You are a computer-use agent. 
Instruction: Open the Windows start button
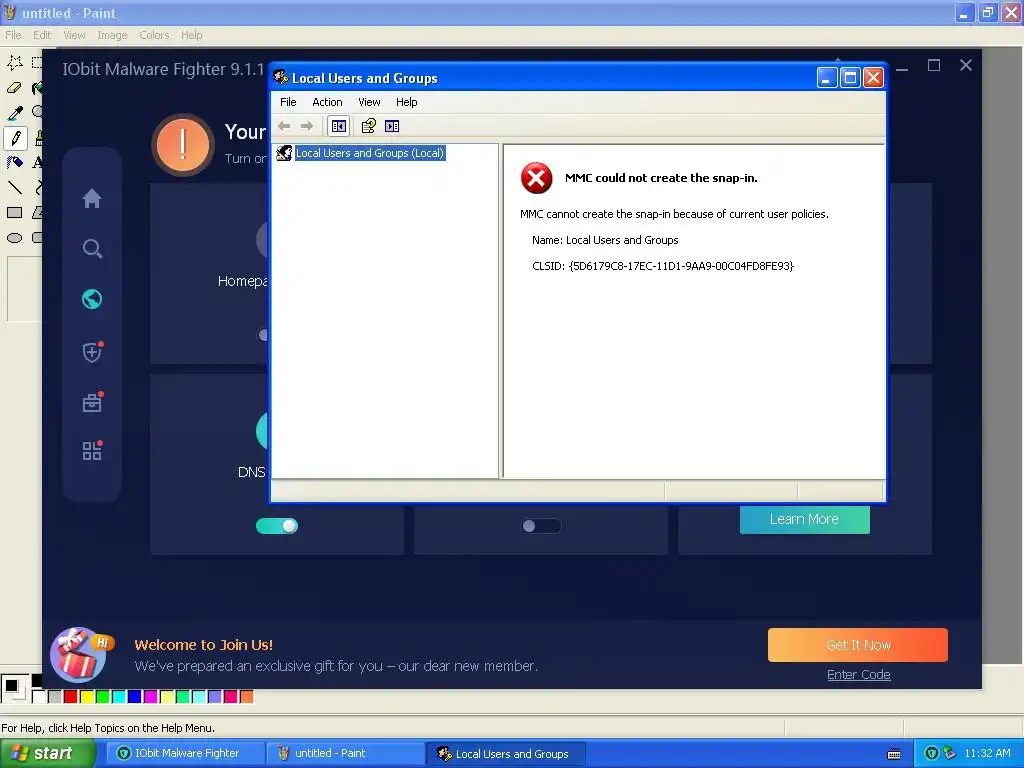tap(47, 753)
